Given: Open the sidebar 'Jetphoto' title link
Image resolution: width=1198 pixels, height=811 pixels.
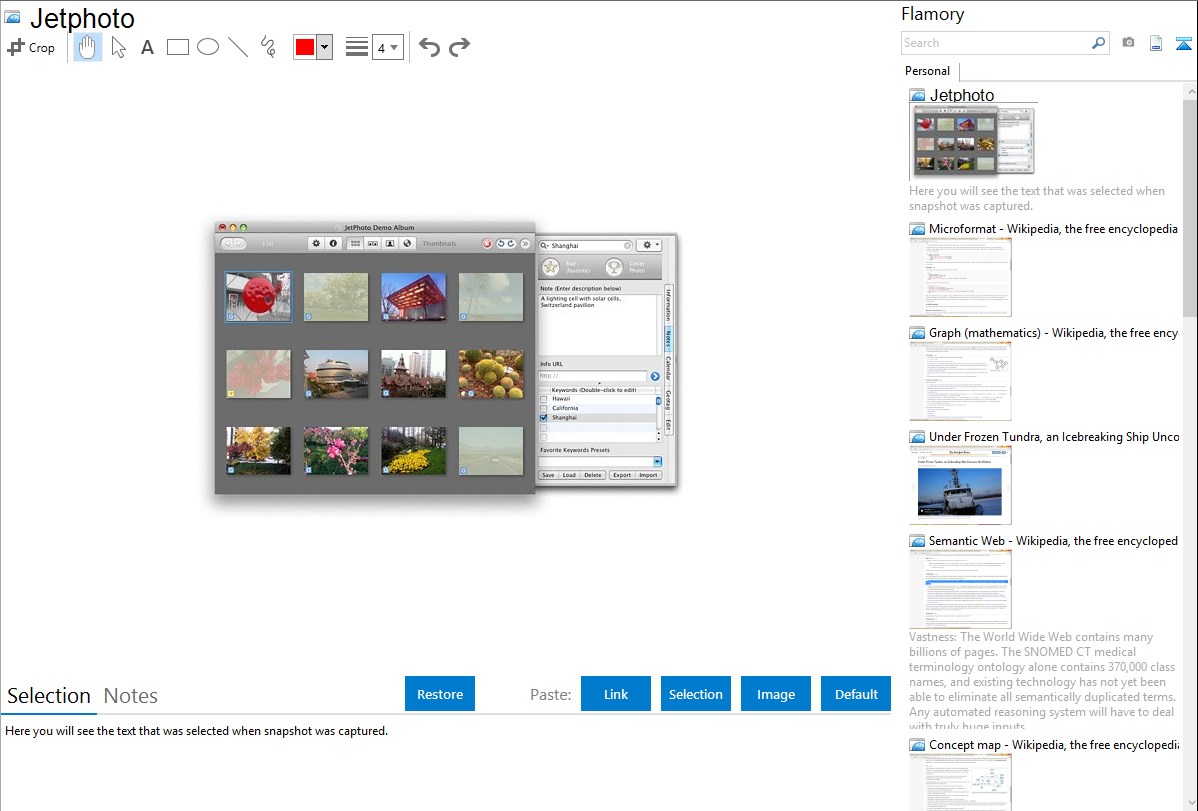Looking at the screenshot, I should tap(962, 96).
